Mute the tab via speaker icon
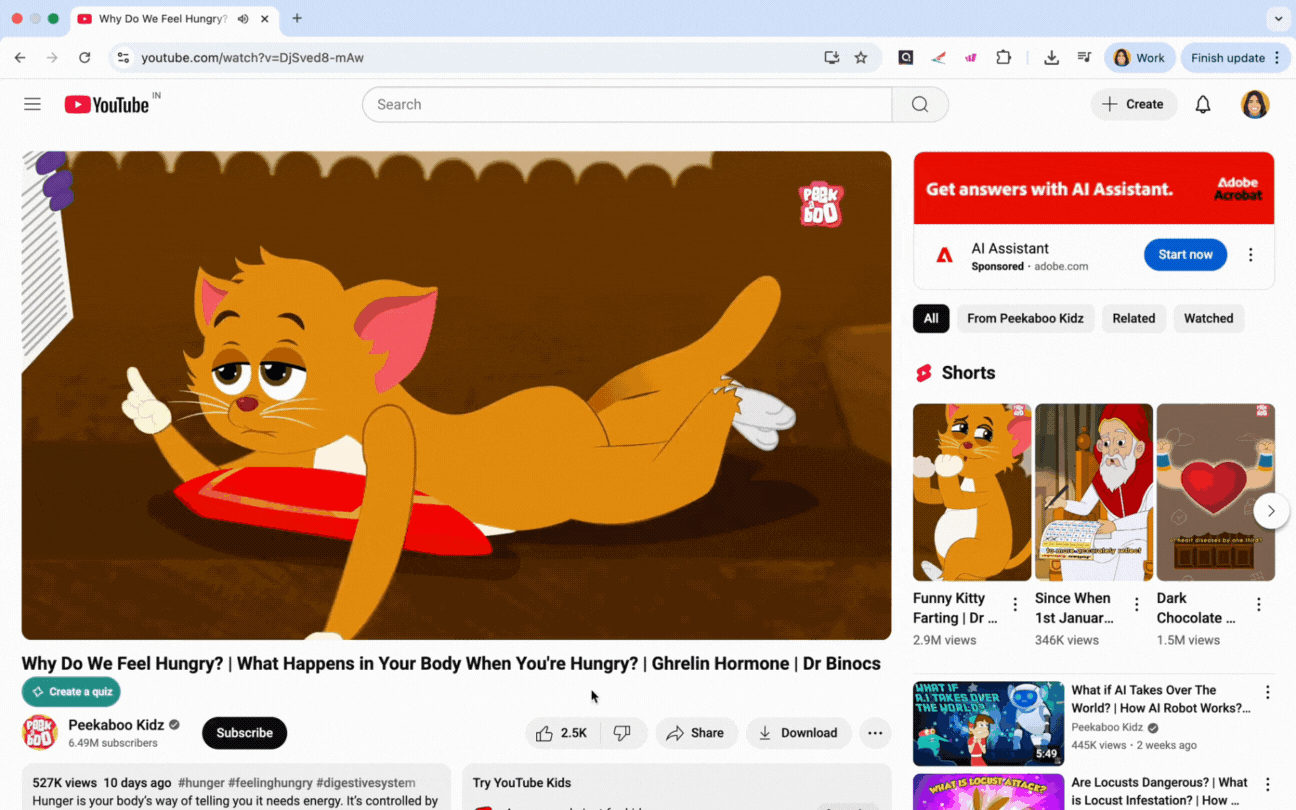The width and height of the screenshot is (1296, 810). coord(243,19)
